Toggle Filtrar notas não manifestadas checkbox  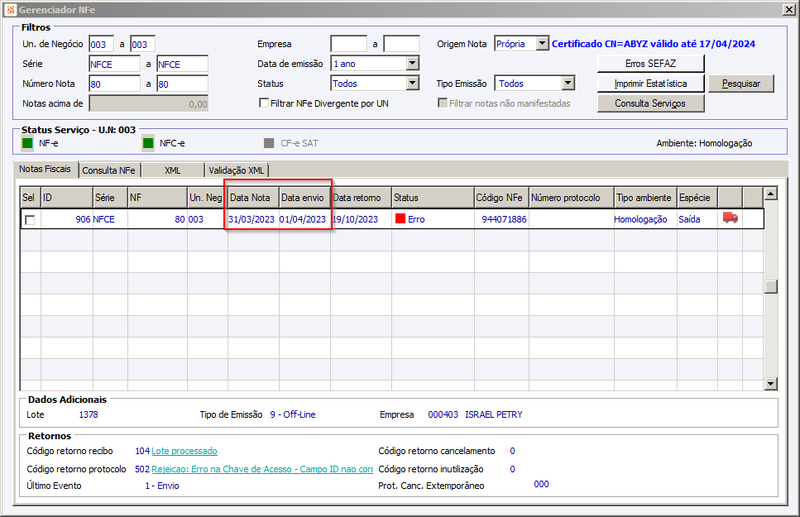[442, 103]
